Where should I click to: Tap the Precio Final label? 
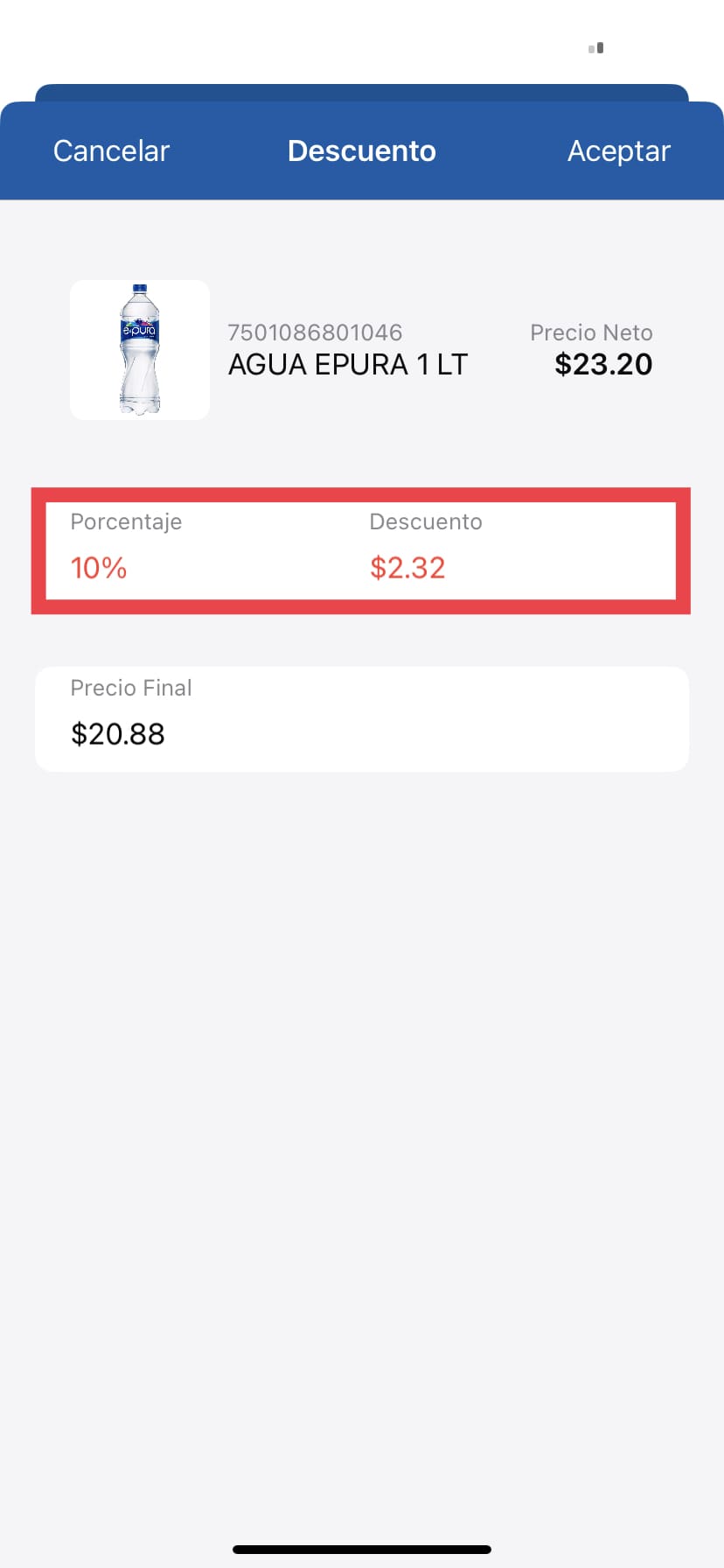click(x=131, y=688)
